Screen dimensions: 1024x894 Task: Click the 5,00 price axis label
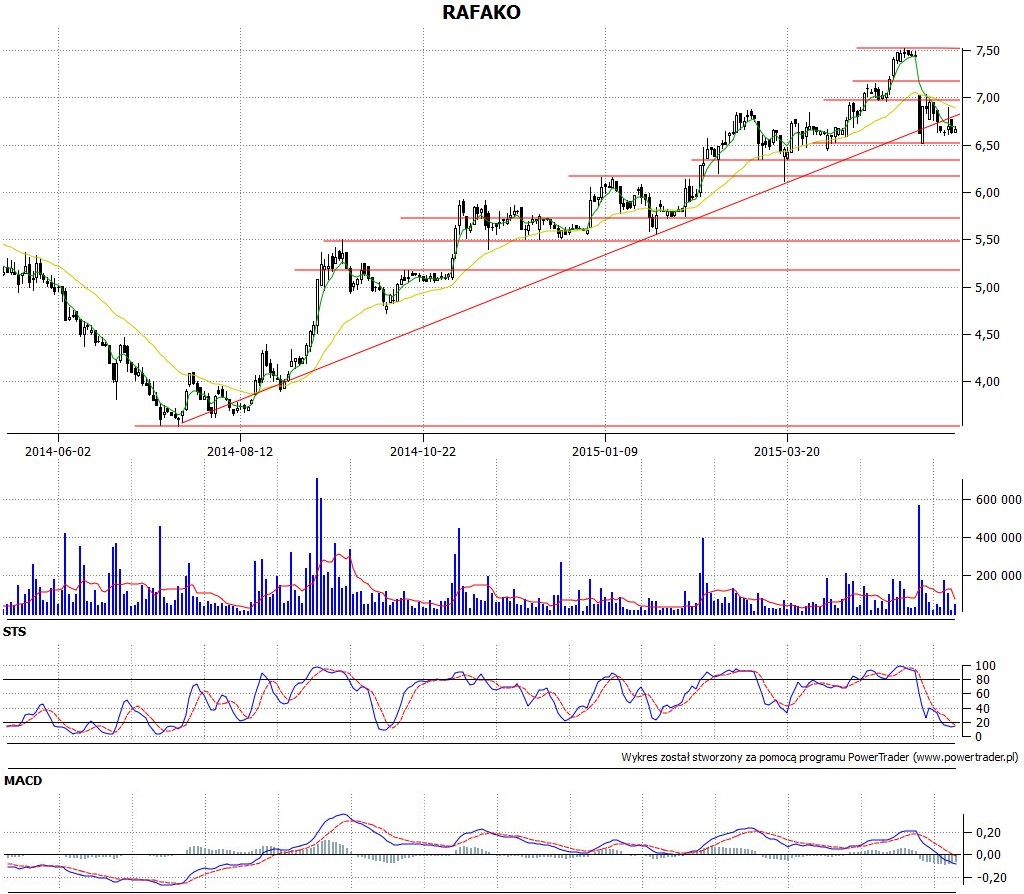tap(987, 287)
